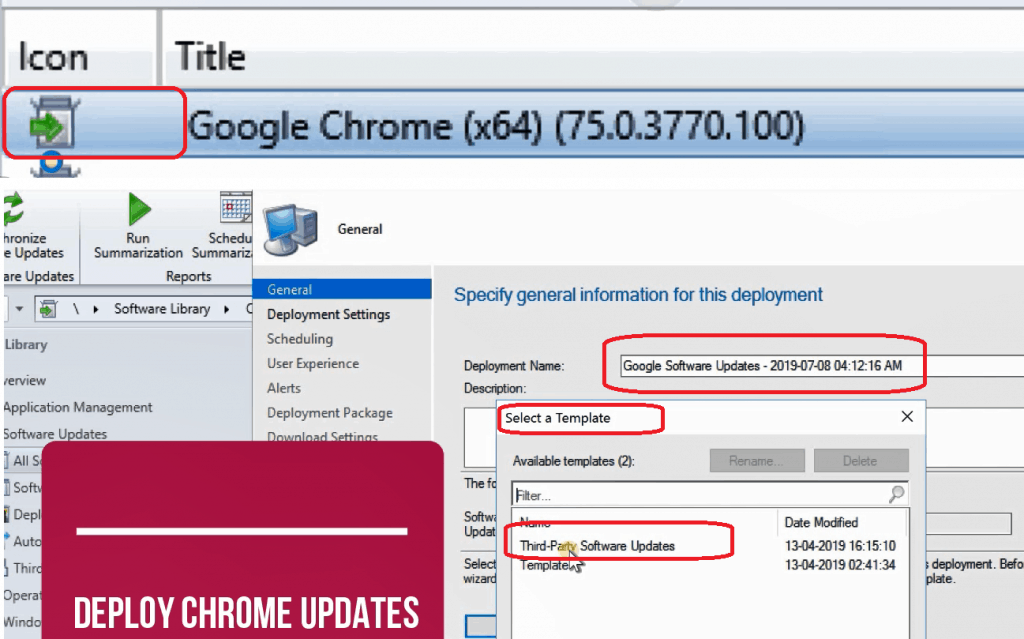Select the General wizard step
Screen dimensions: 1024x639
click(342, 289)
